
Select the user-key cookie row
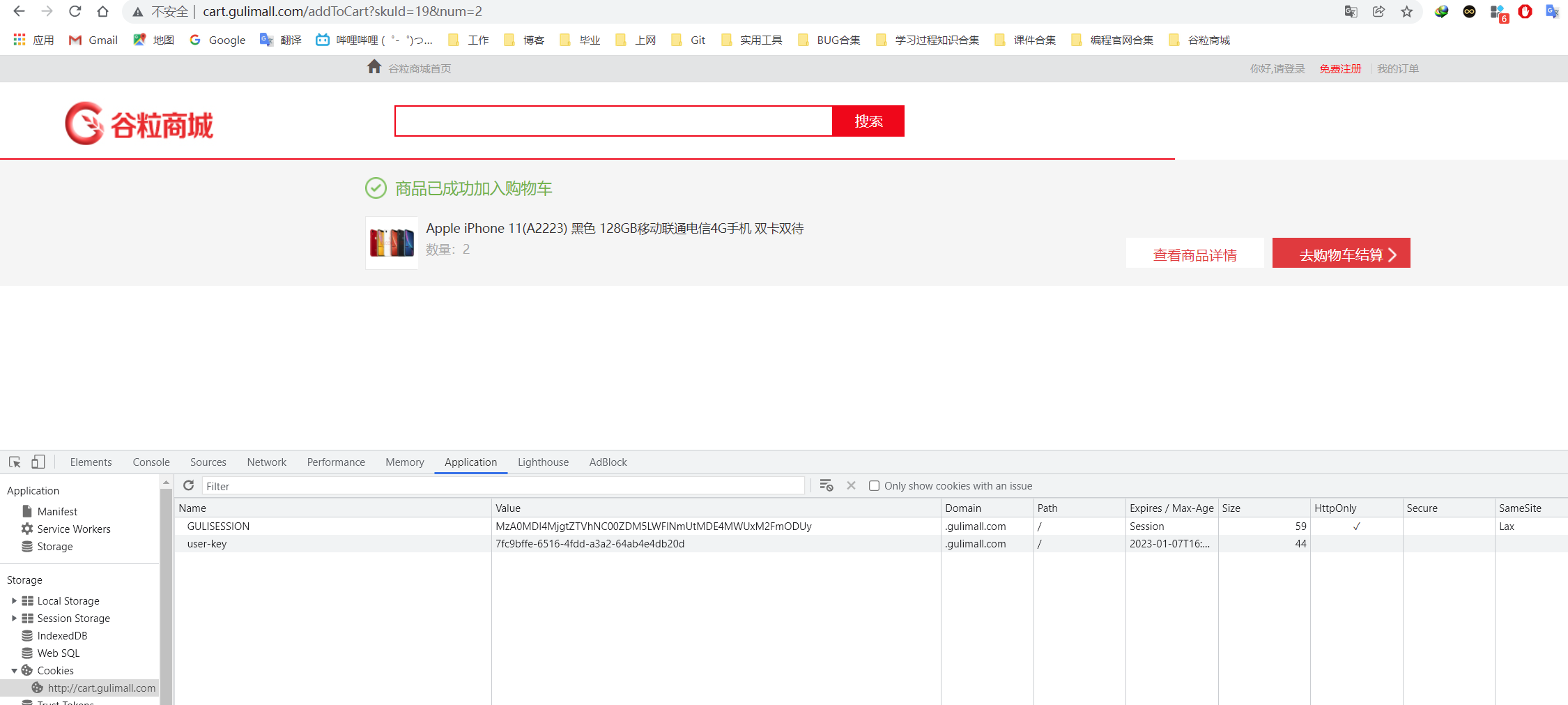[x=871, y=543]
